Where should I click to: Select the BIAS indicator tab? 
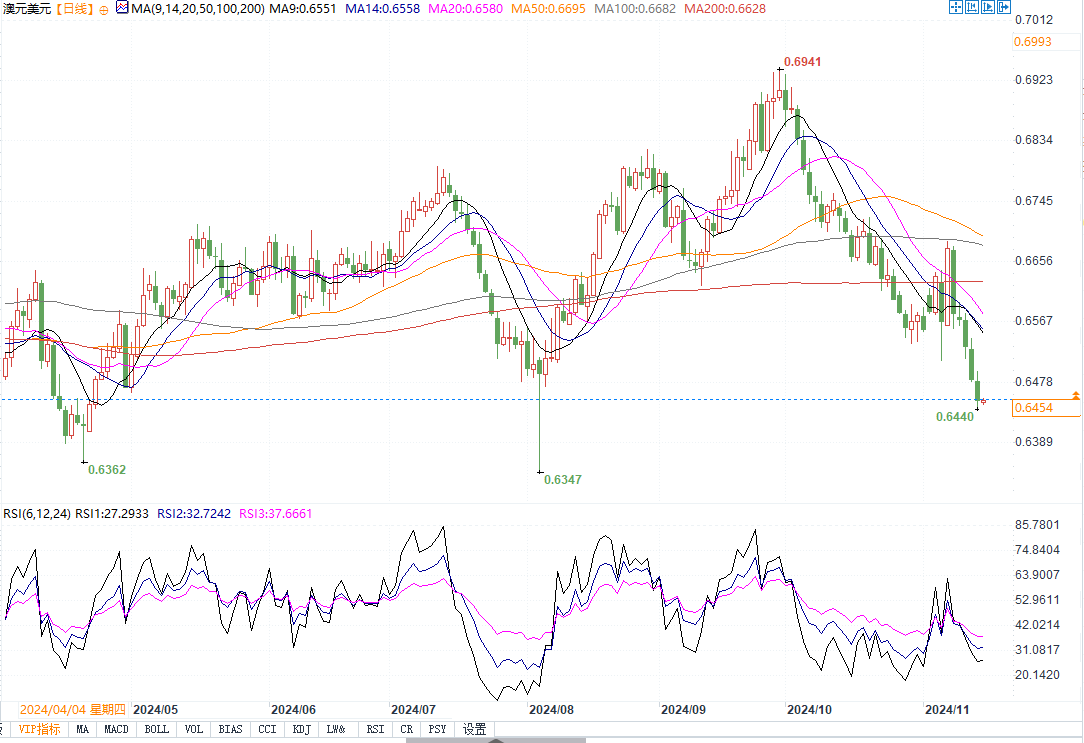230,729
